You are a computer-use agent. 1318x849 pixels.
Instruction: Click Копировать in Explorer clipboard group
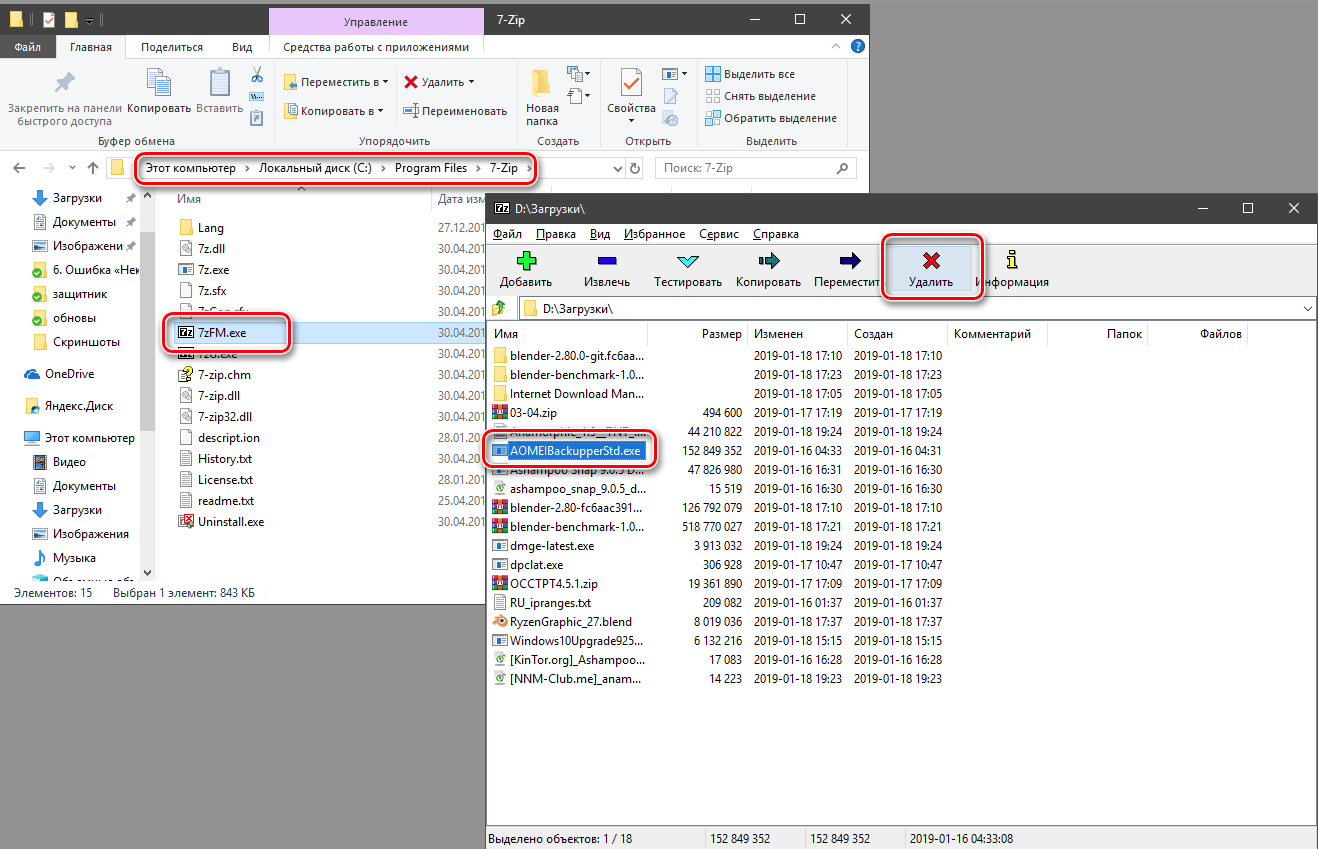pos(159,92)
